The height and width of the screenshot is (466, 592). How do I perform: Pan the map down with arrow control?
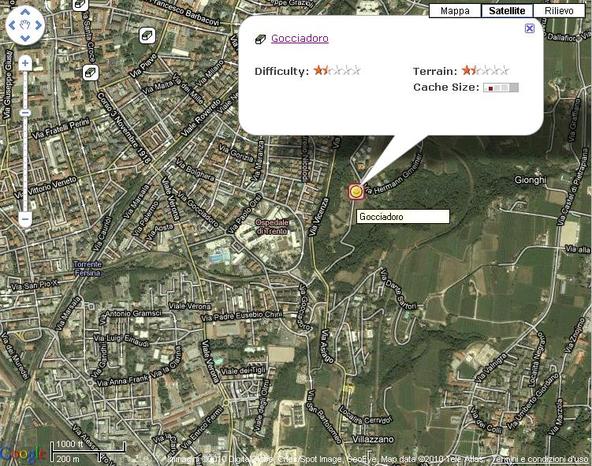tap(25, 38)
